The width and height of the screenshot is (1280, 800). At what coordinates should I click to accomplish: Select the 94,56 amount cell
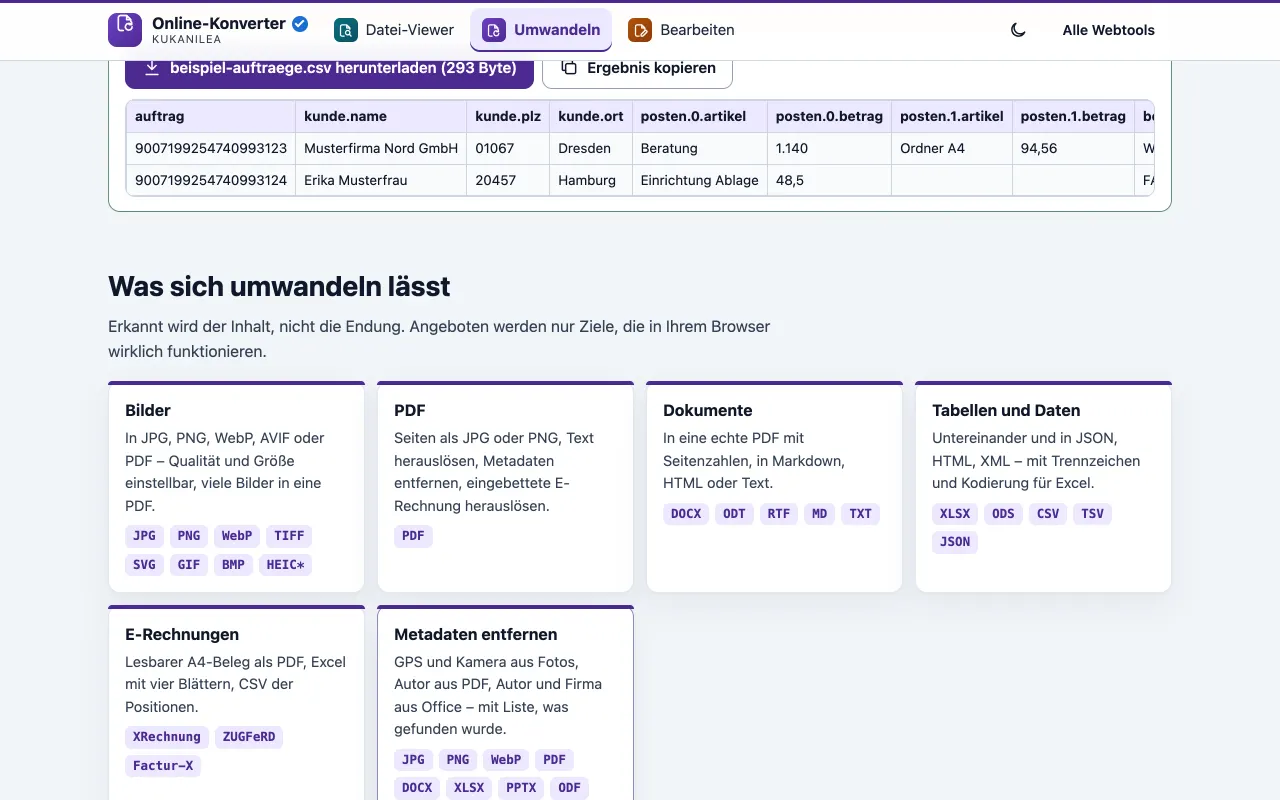click(1073, 148)
